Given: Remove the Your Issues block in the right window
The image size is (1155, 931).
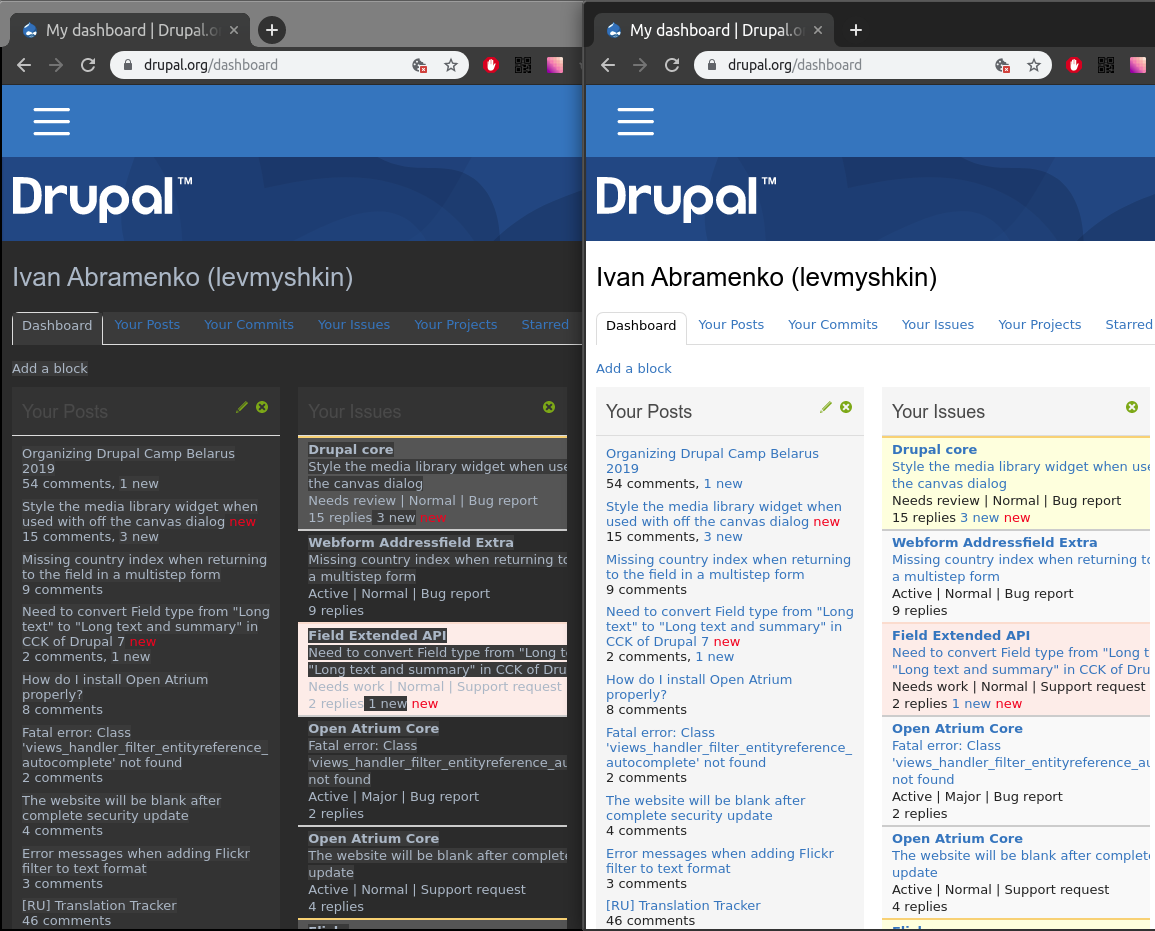Looking at the screenshot, I should [x=1132, y=407].
